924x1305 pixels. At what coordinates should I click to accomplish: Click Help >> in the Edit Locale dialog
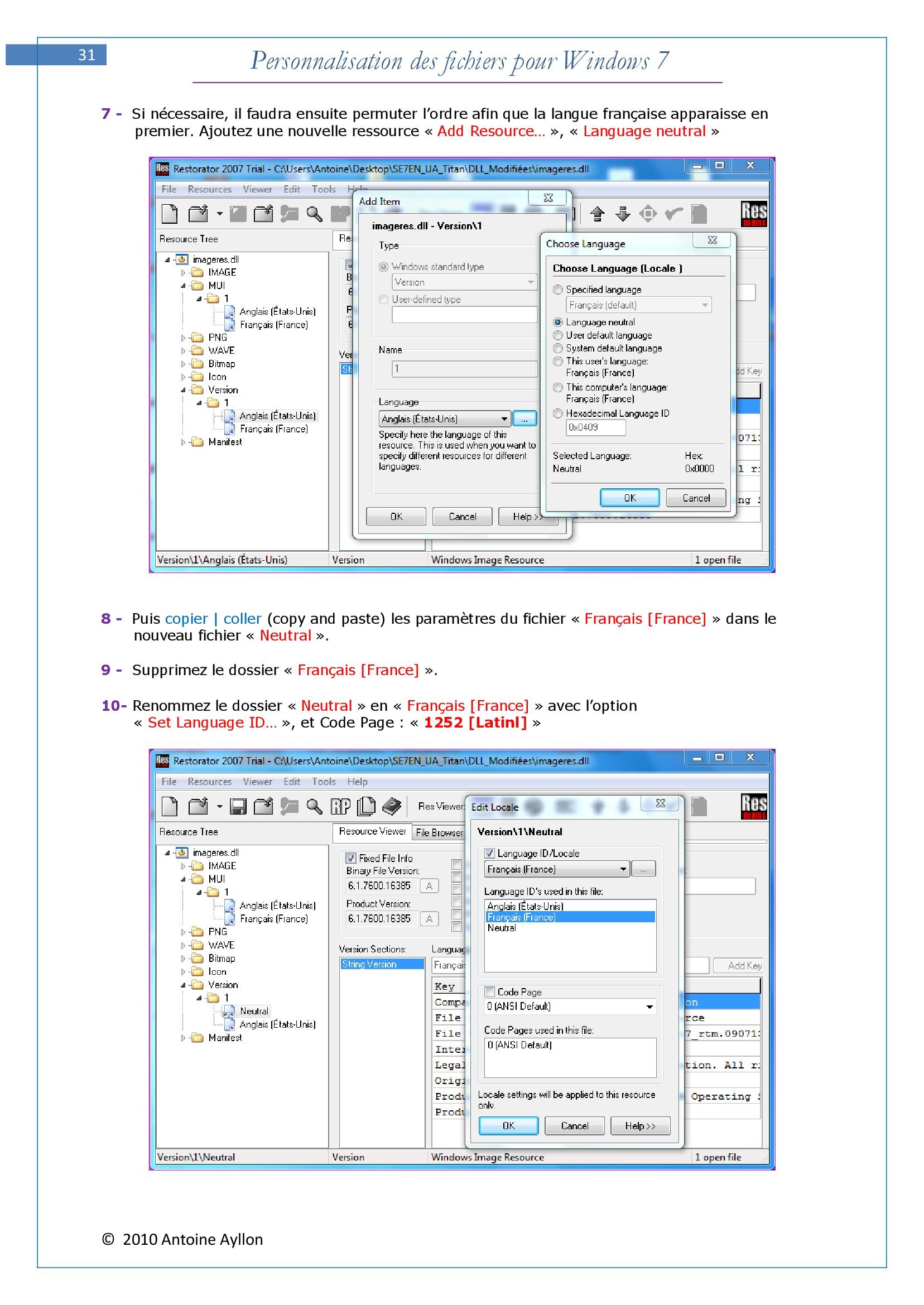click(x=640, y=1126)
